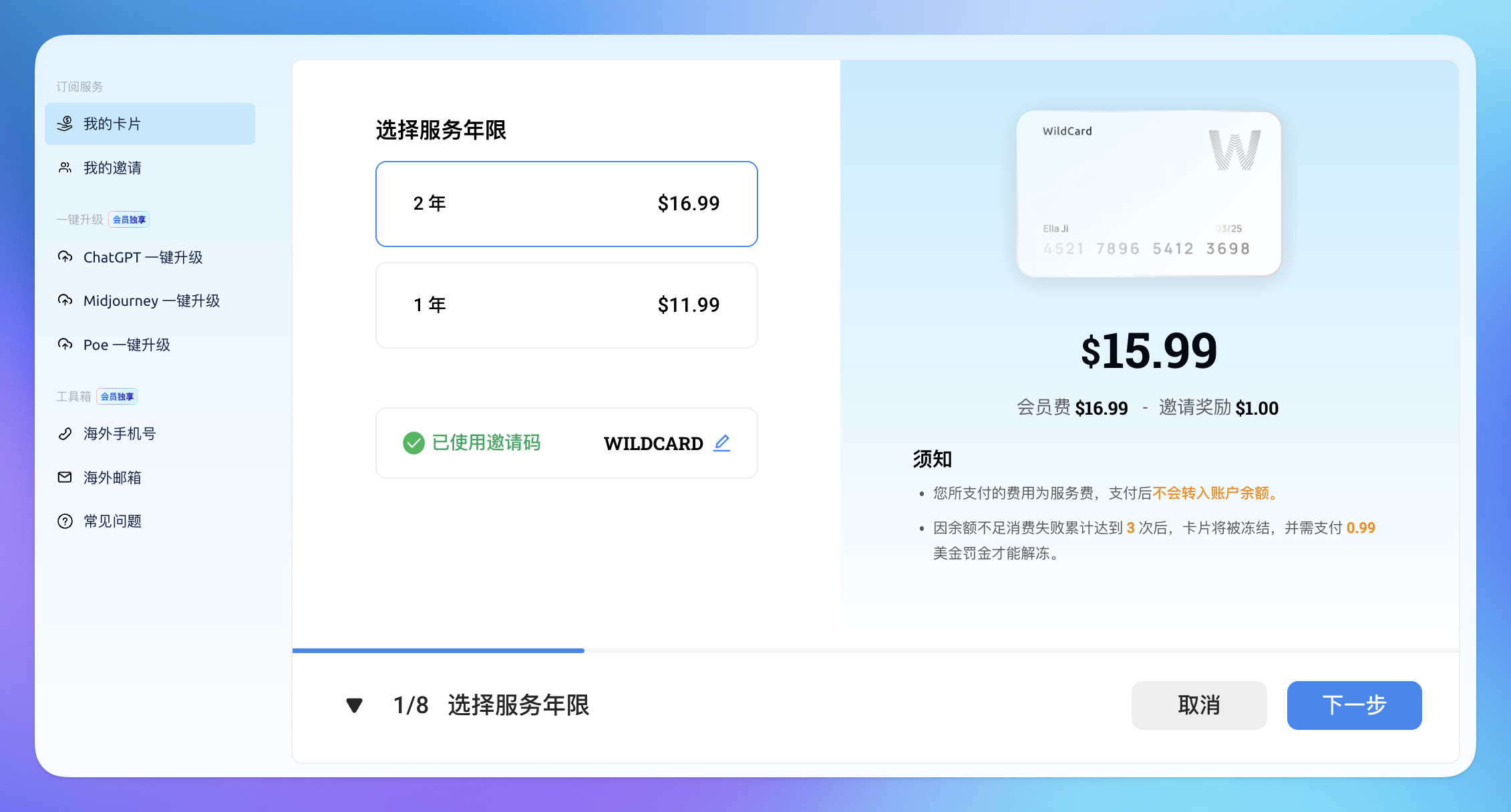Open Midjourney 一键升级 menu item
The width and height of the screenshot is (1511, 812).
click(150, 300)
